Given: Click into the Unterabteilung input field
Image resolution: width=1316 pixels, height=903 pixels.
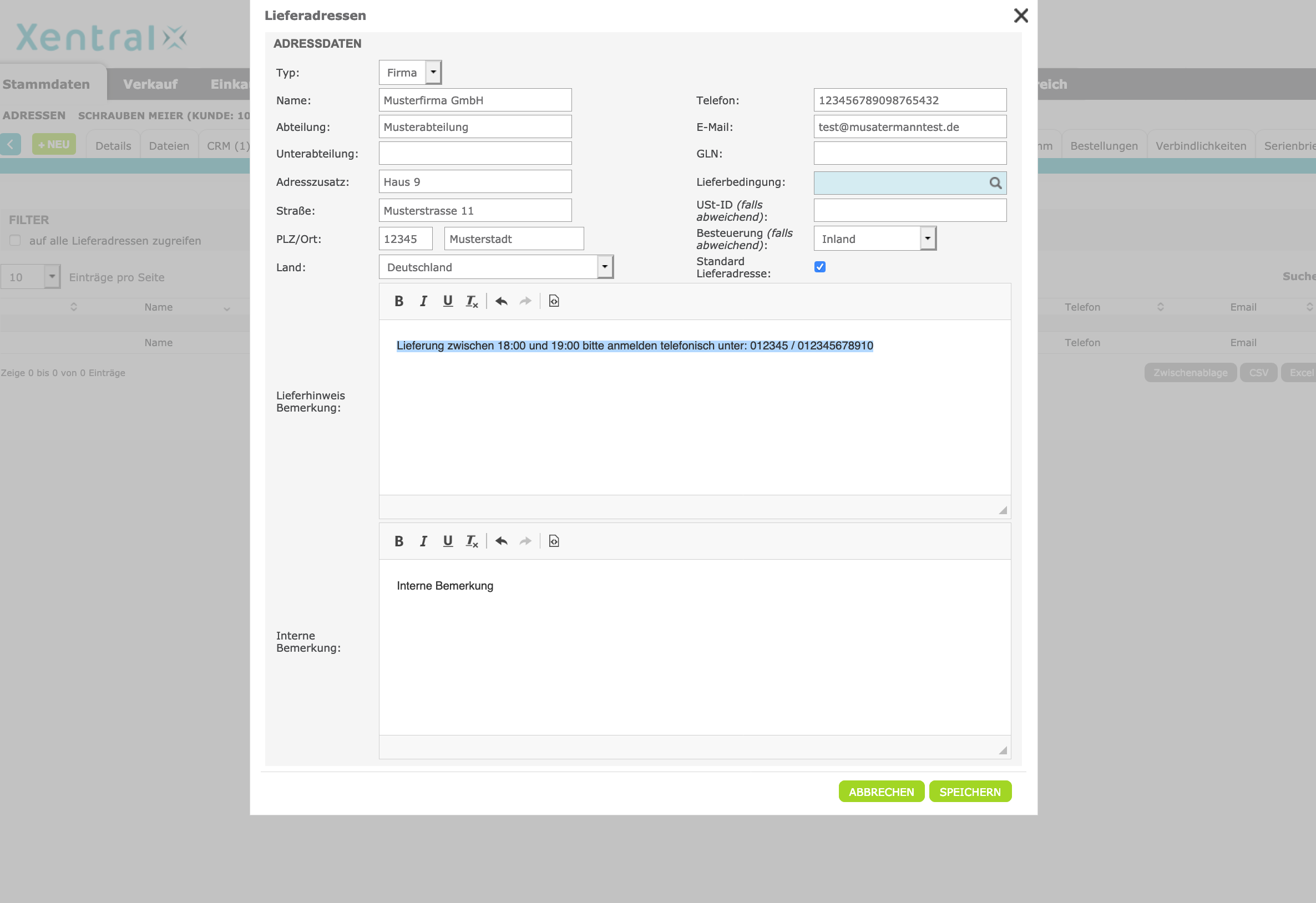Looking at the screenshot, I should point(474,154).
